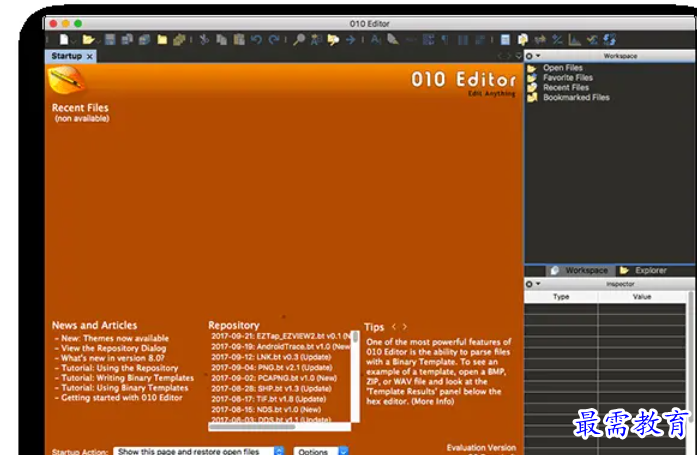Select the LNK.bt v0.3 repository entry
Image resolution: width=697 pixels, height=455 pixels.
(271, 357)
